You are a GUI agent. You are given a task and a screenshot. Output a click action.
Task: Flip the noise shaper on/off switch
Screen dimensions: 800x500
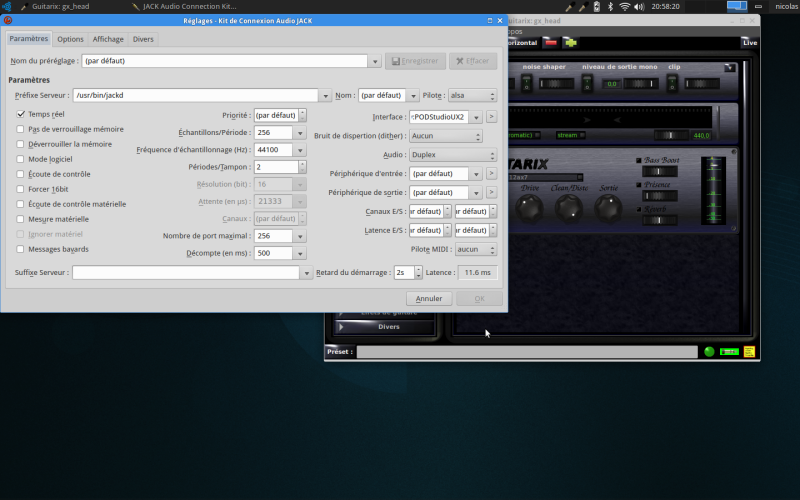(527, 83)
